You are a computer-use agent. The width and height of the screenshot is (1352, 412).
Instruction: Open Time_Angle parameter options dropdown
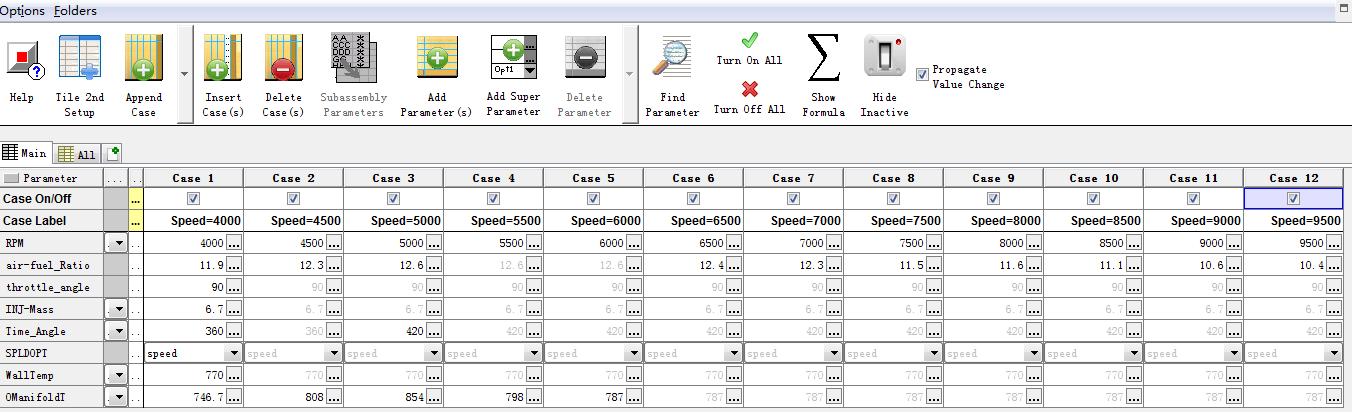click(116, 331)
